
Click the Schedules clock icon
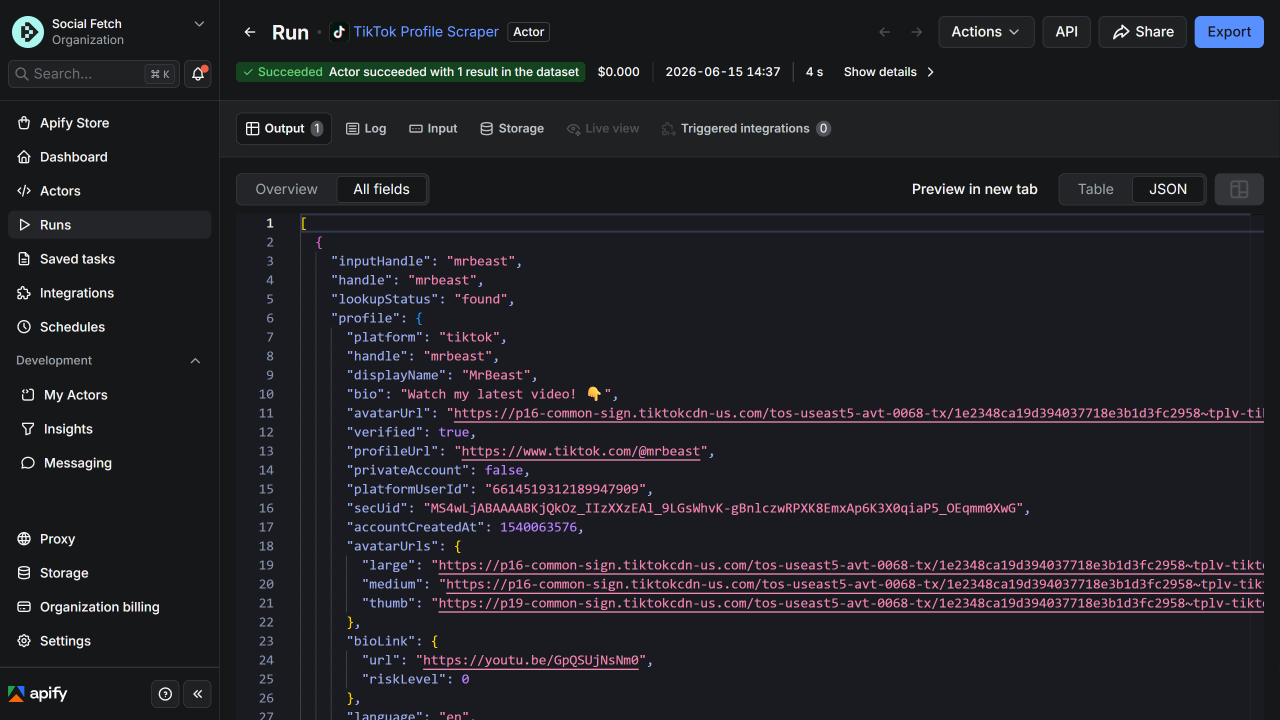pos(25,327)
